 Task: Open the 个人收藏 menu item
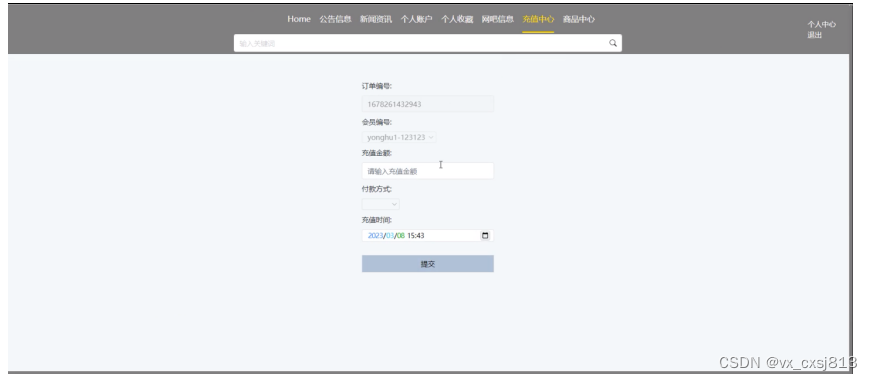coord(457,19)
